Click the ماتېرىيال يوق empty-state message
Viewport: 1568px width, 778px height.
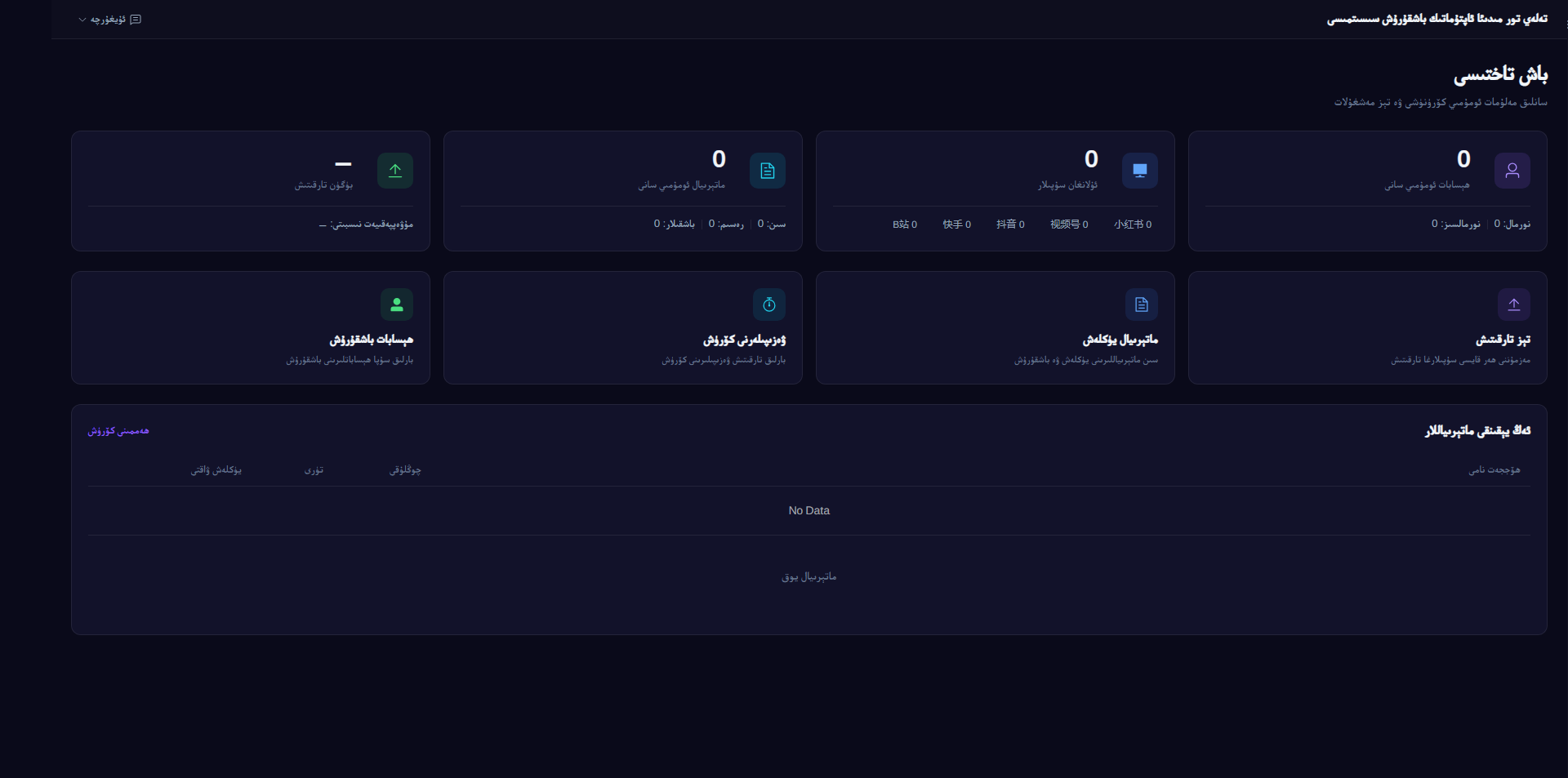809,576
